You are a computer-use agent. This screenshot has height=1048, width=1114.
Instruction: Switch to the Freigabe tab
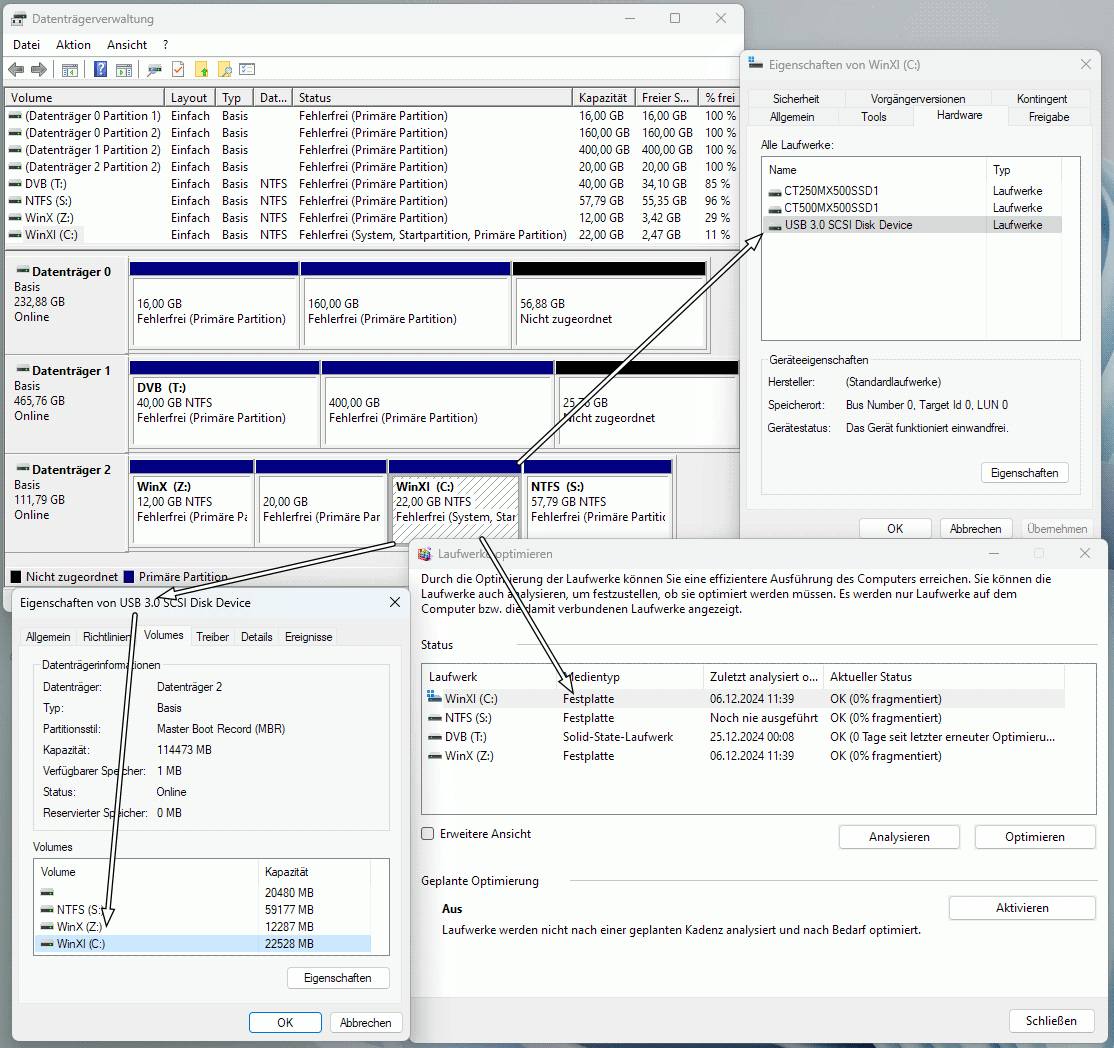[1049, 117]
